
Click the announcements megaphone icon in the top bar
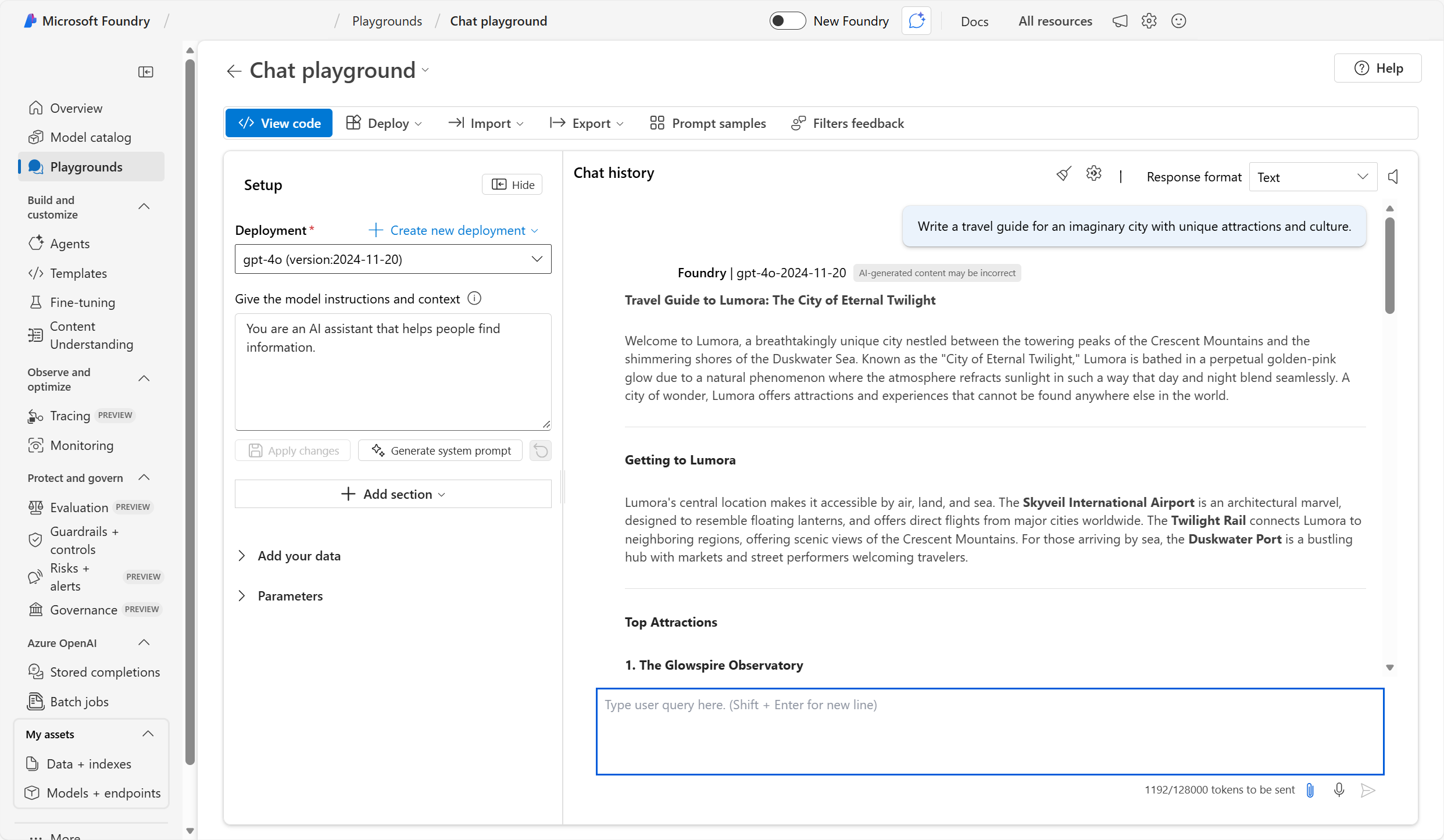(1120, 21)
